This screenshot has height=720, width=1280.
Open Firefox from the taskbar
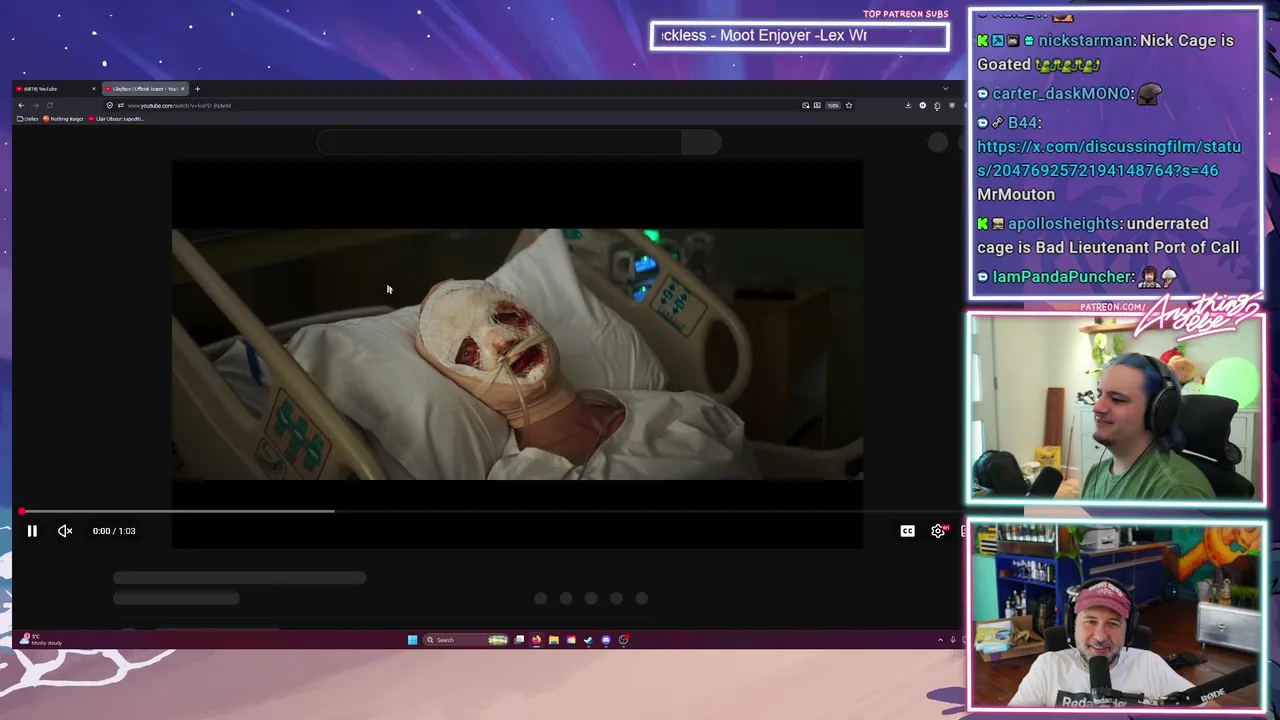click(536, 640)
